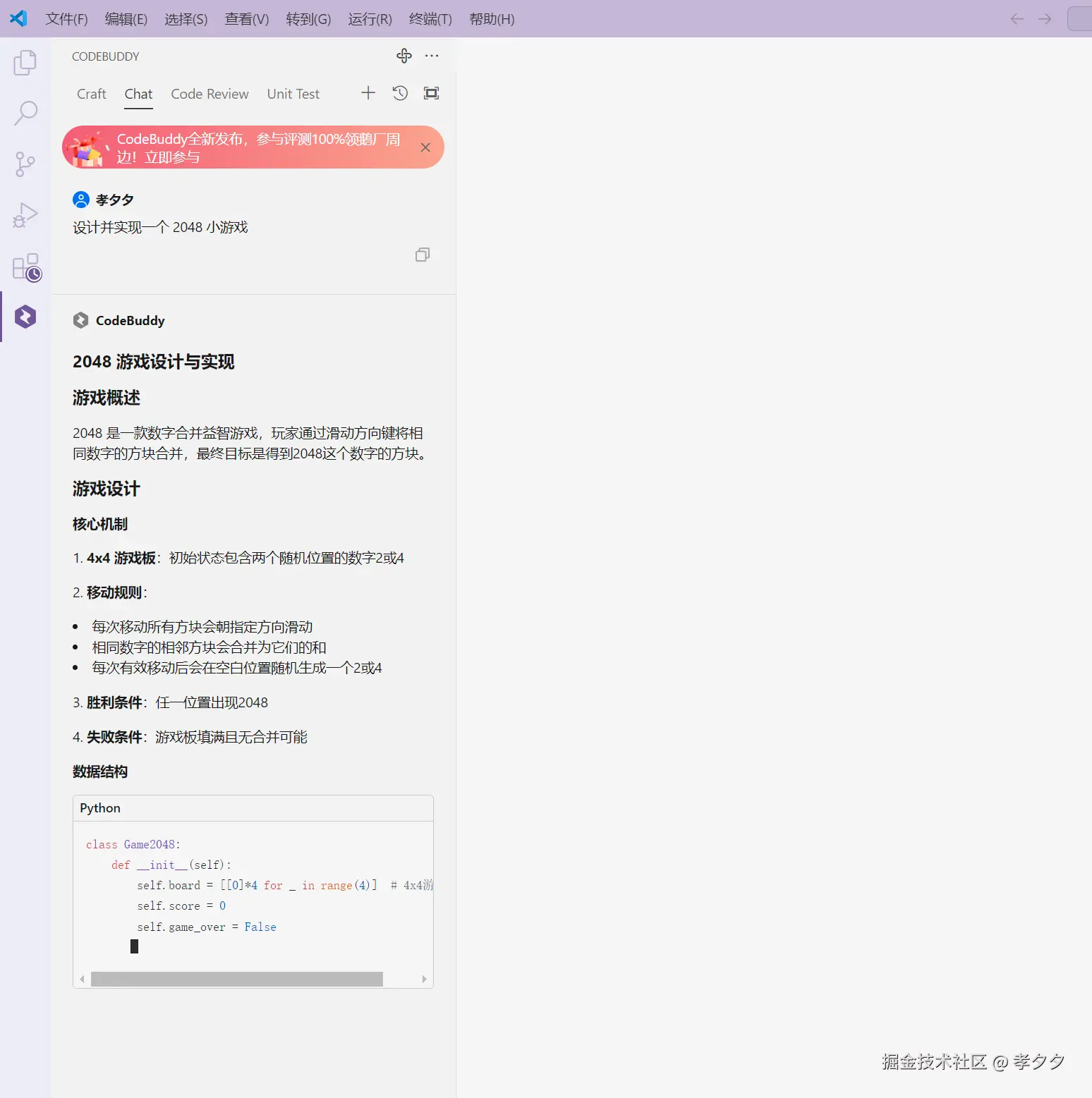Open Source Control branch icon
Image resolution: width=1092 pixels, height=1098 pixels.
tap(25, 164)
